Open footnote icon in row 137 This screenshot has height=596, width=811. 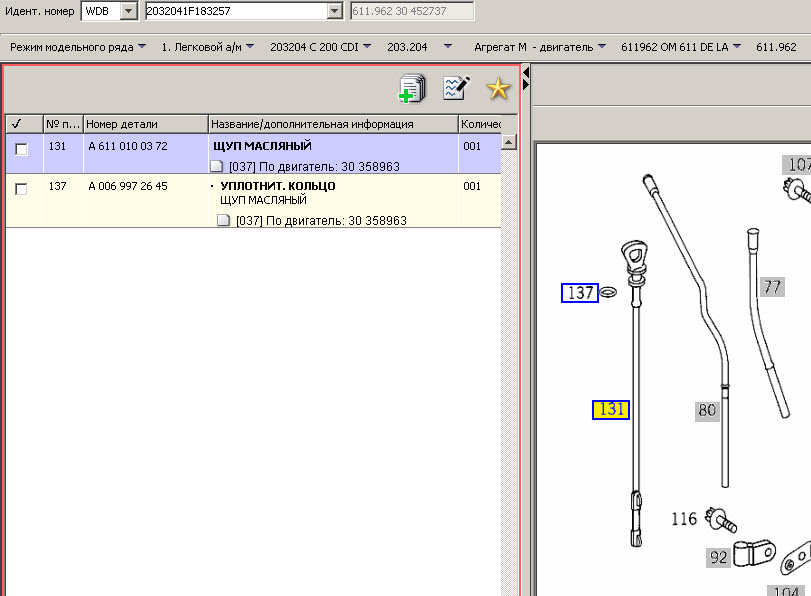224,220
